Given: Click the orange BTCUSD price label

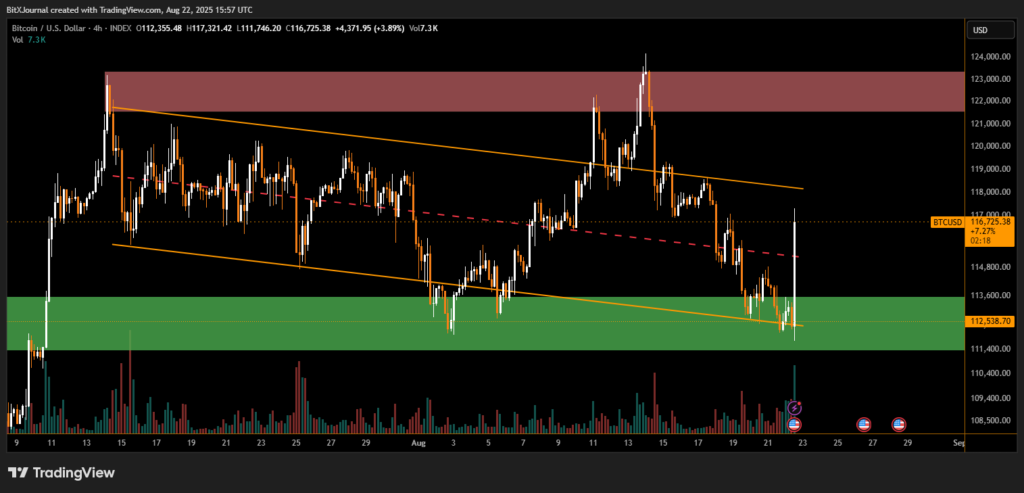Looking at the screenshot, I should click(x=947, y=221).
